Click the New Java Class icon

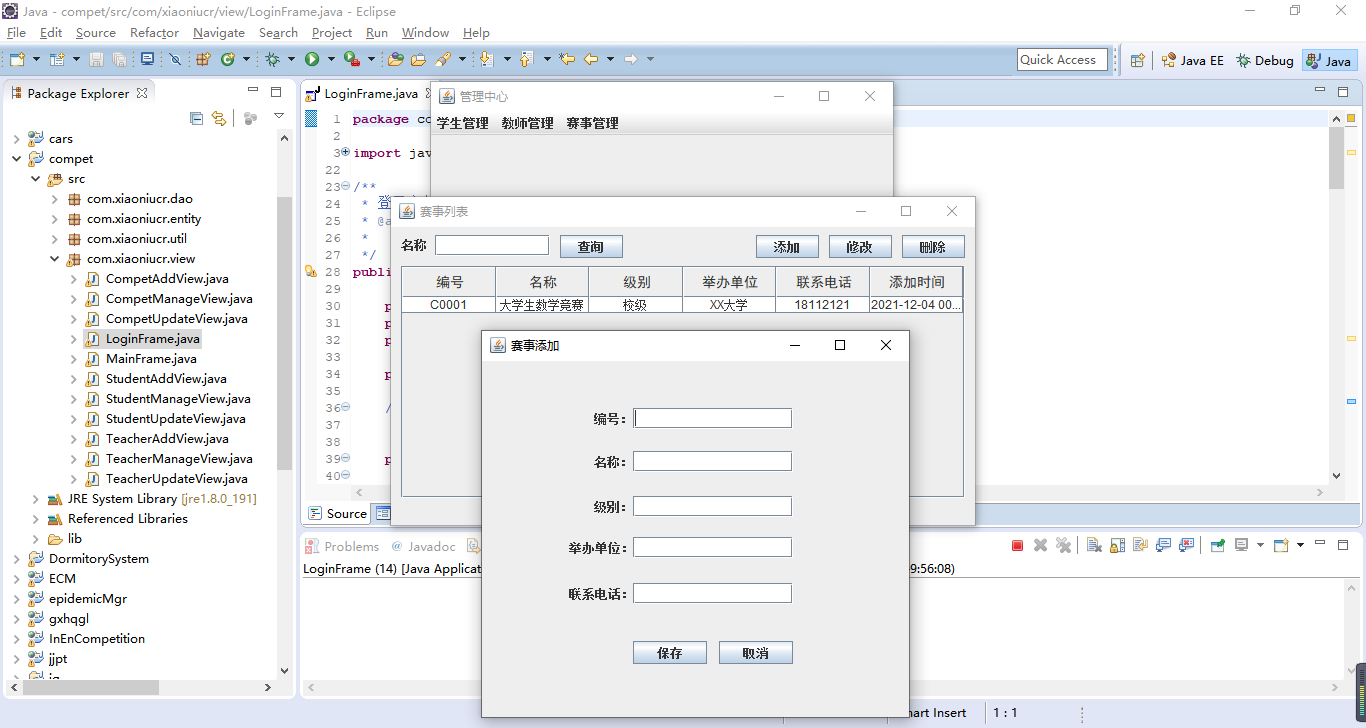228,60
